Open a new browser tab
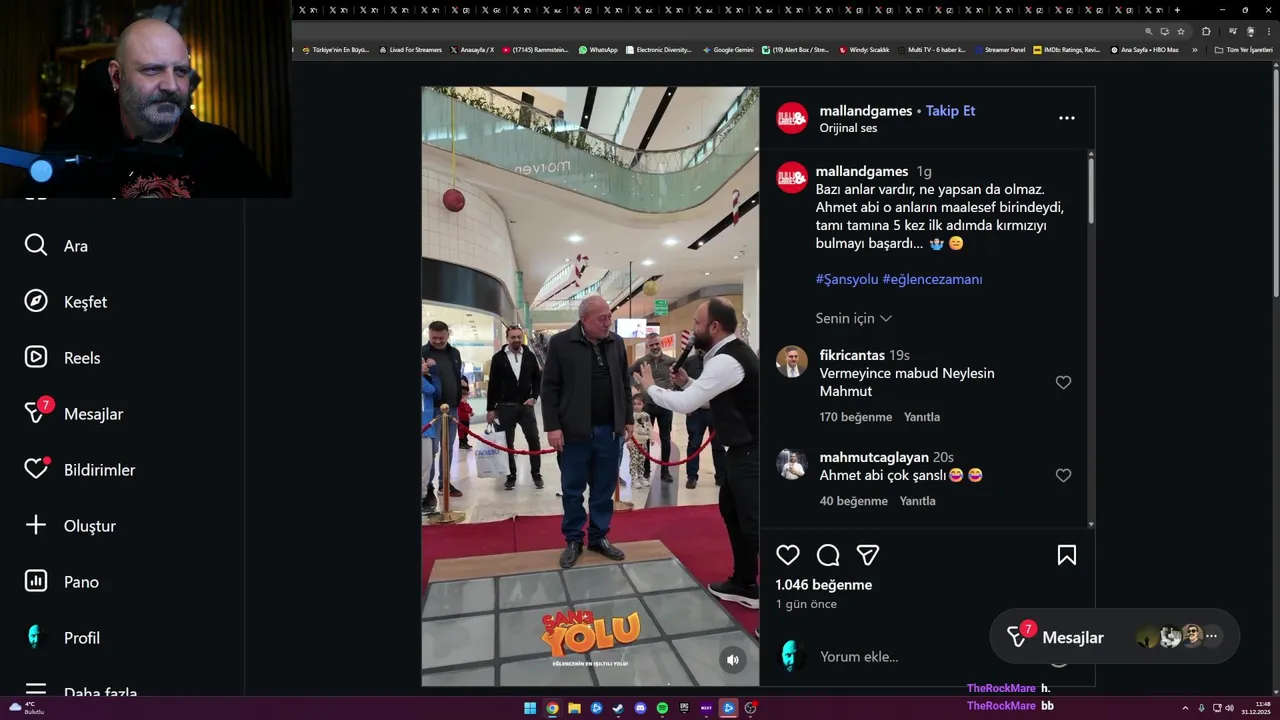The image size is (1280, 720). coord(1177,10)
